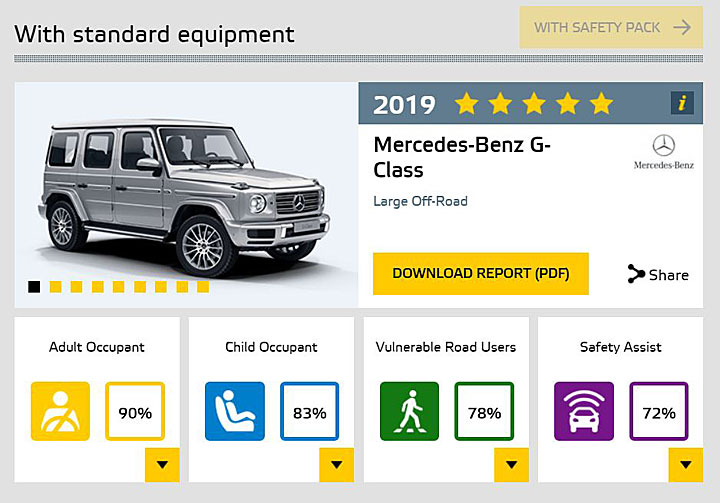Screen dimensions: 720x503
Task: Click the Mercedes-Benz logo
Action: click(664, 152)
